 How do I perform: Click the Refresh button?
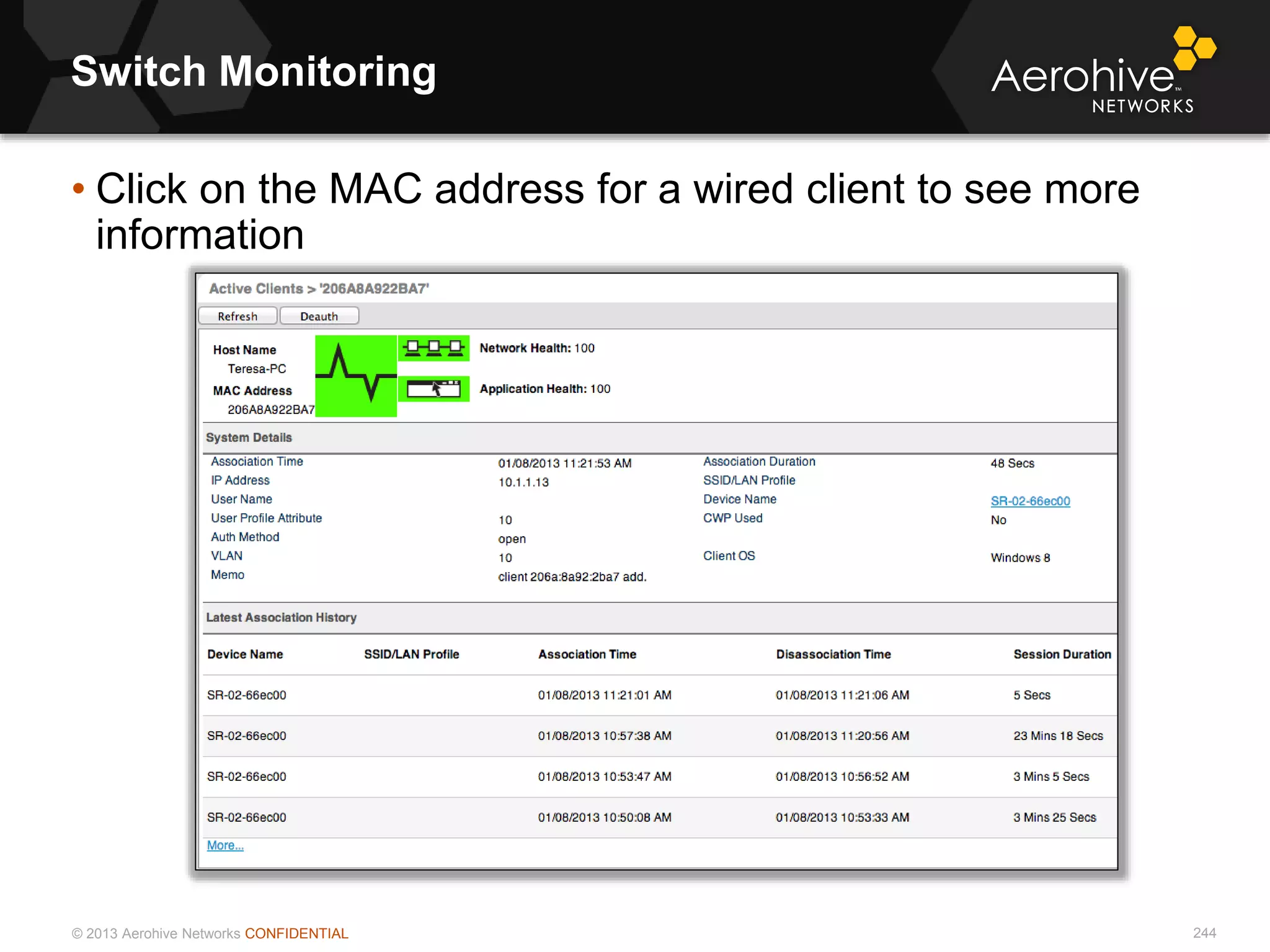point(238,316)
